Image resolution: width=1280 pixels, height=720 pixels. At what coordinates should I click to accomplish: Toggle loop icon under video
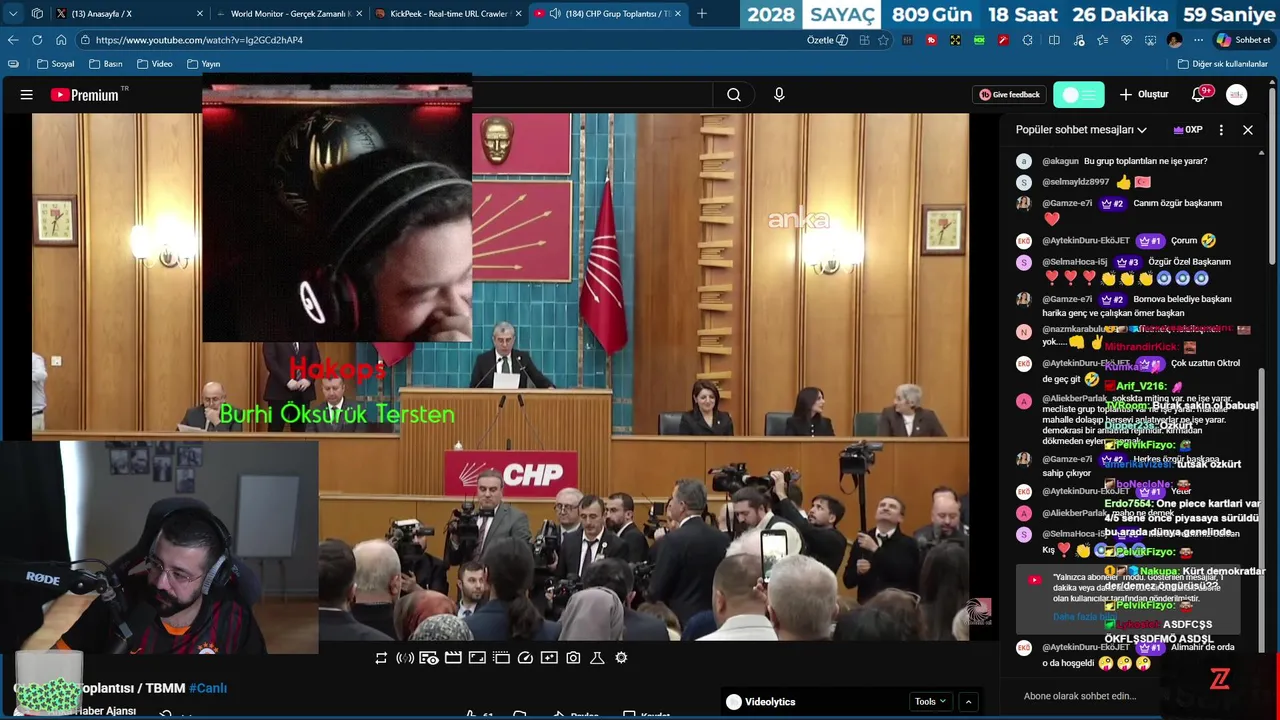381,658
